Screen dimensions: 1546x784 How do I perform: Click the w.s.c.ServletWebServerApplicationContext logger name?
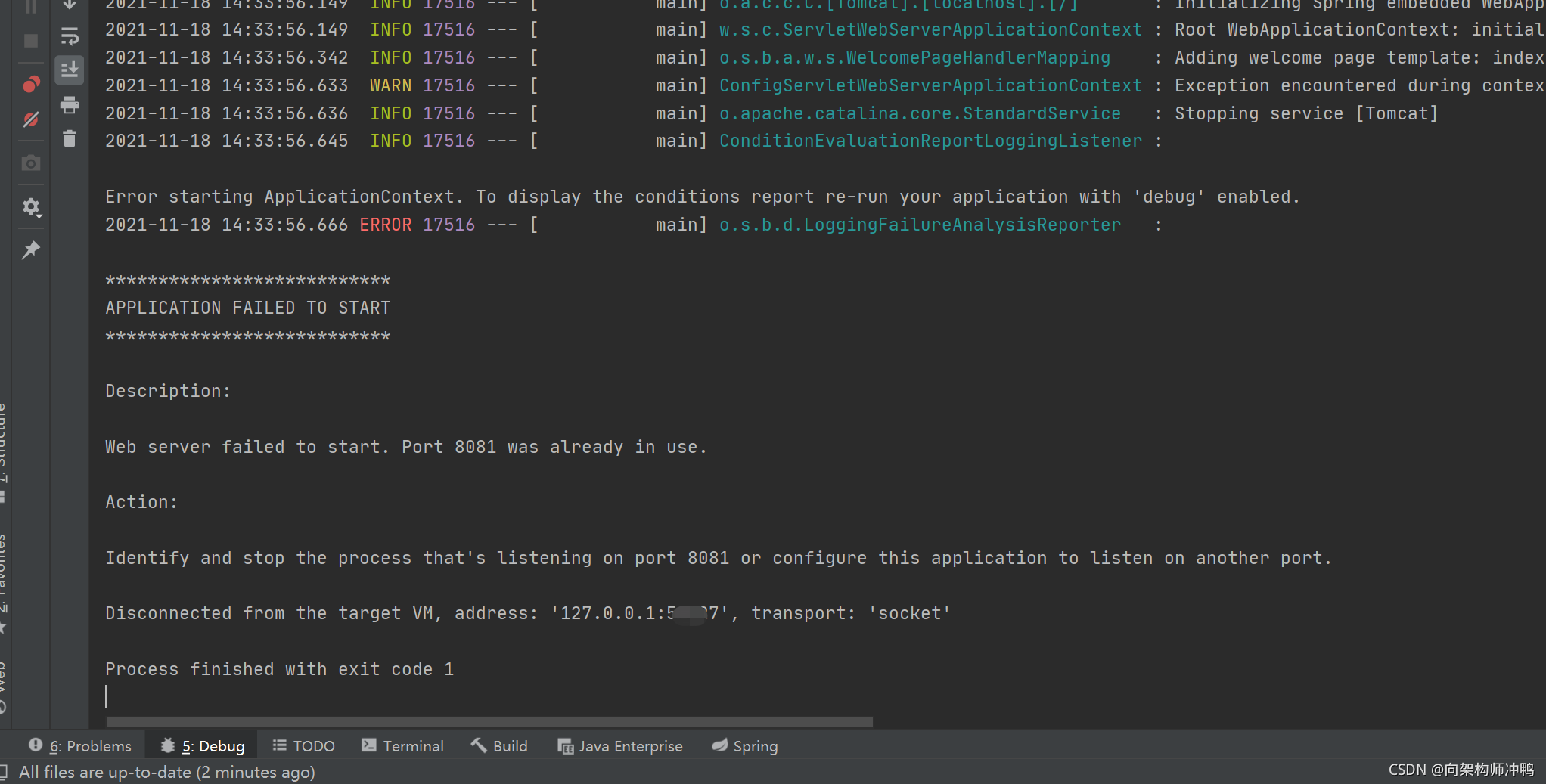point(930,29)
